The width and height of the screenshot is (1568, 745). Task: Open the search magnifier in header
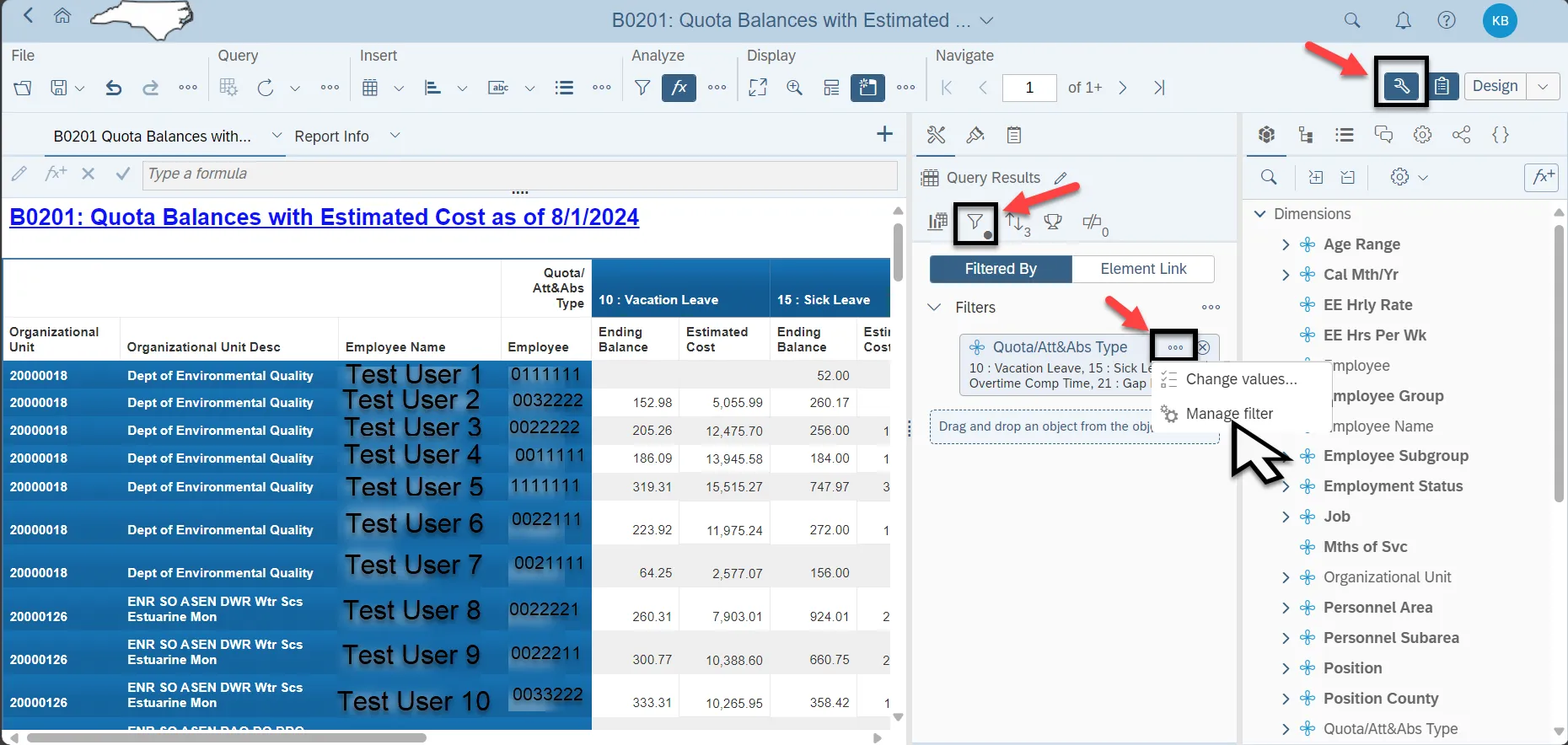point(1352,20)
